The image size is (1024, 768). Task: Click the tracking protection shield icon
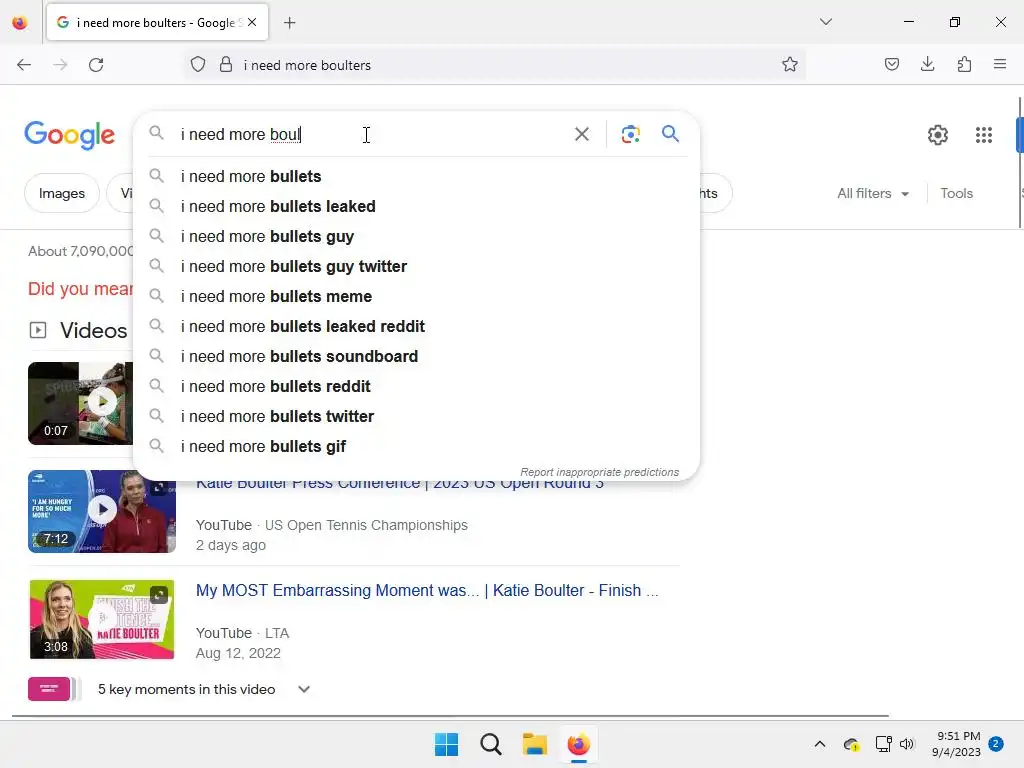198,65
